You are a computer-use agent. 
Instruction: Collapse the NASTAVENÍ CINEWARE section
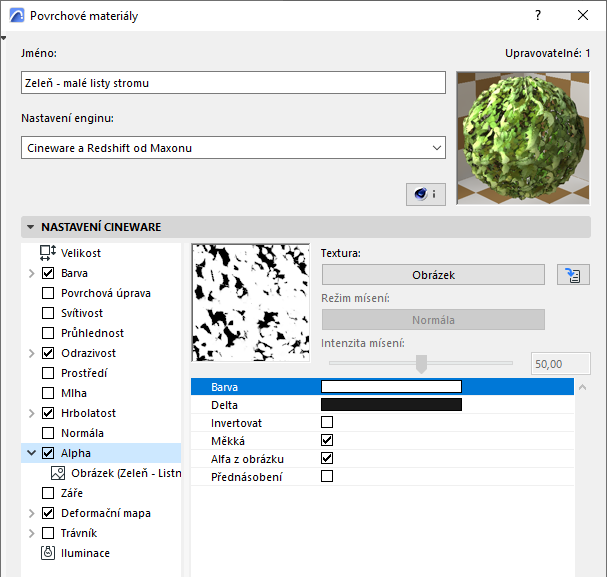point(31,227)
